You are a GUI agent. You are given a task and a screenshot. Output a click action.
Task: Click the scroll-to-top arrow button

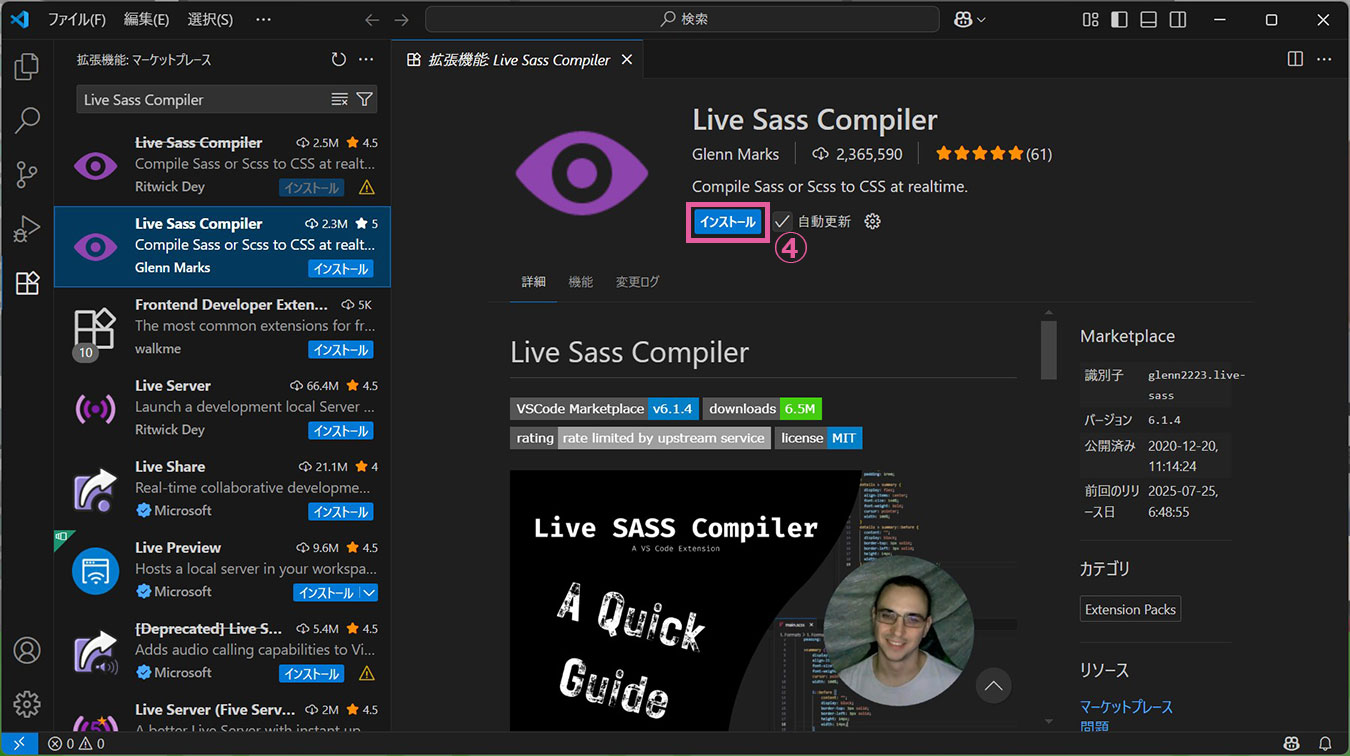(993, 686)
